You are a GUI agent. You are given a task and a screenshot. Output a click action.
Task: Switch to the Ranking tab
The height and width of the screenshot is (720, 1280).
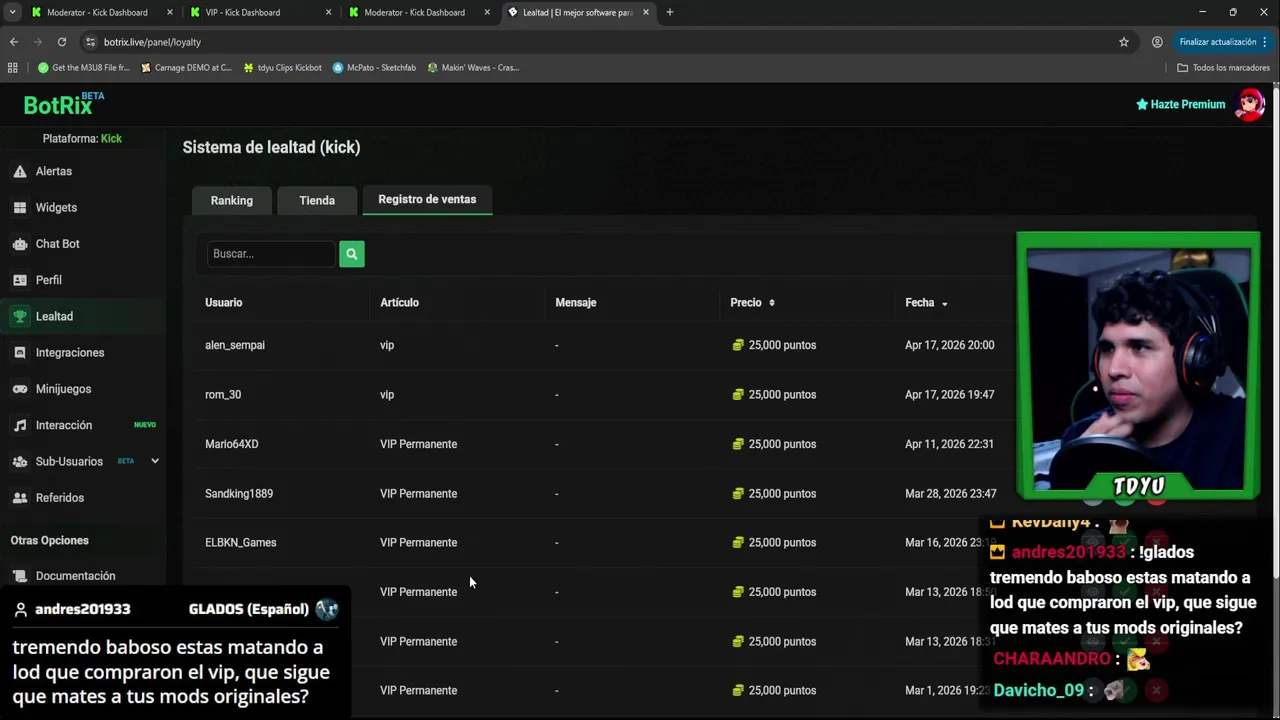point(231,200)
